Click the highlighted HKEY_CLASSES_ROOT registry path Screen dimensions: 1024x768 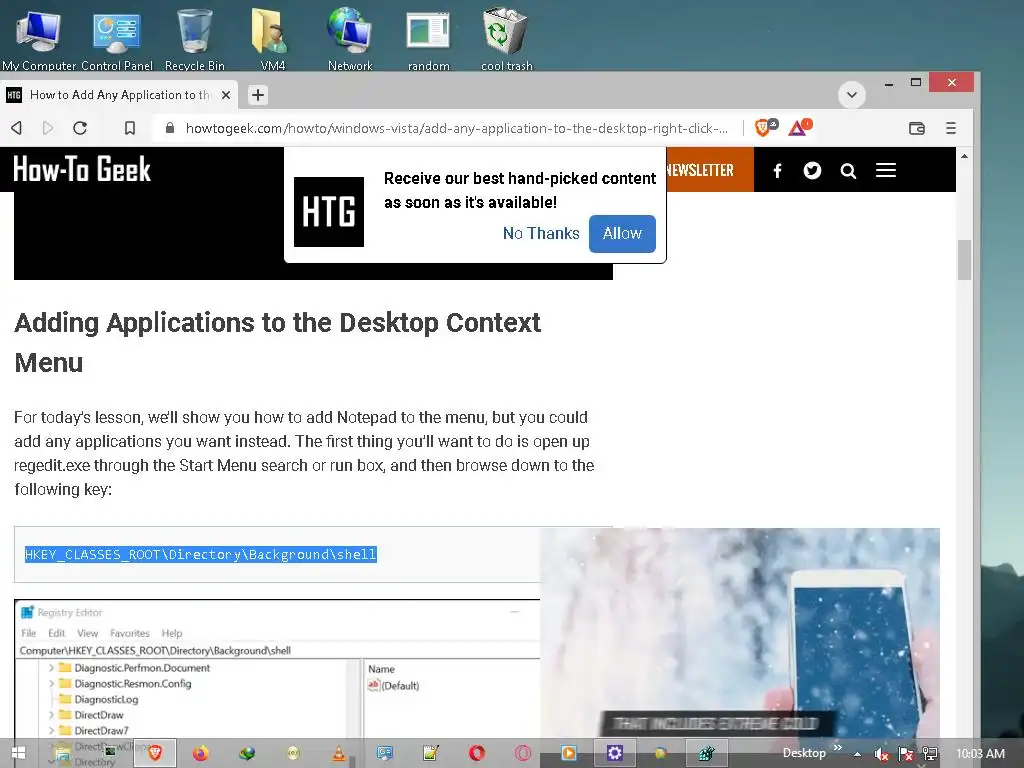pyautogui.click(x=200, y=554)
